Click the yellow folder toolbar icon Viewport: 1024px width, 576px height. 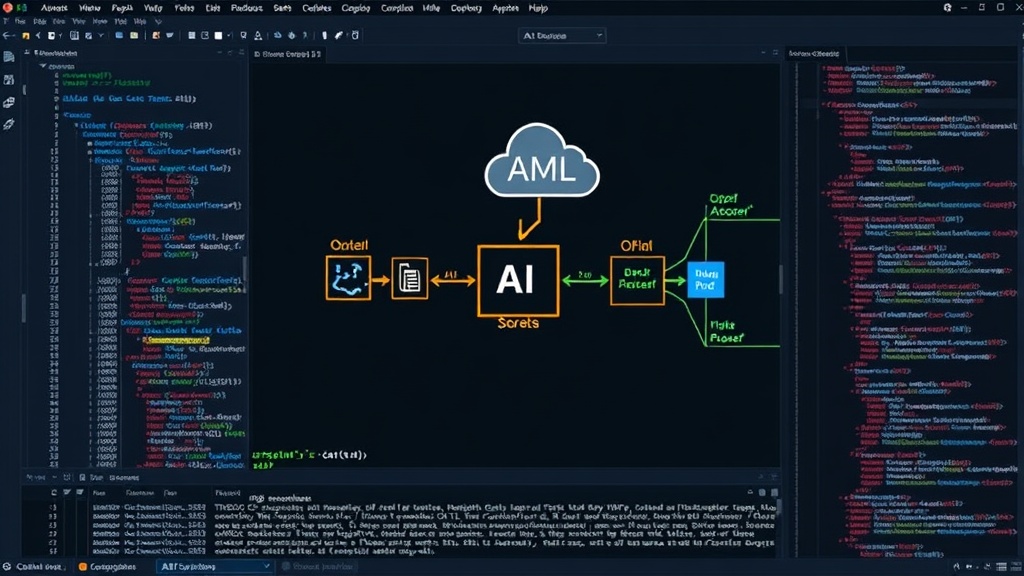[x=25, y=36]
